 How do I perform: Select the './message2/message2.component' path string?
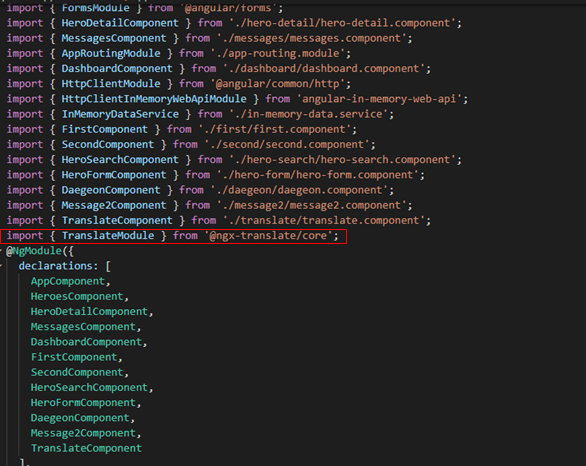(312, 206)
